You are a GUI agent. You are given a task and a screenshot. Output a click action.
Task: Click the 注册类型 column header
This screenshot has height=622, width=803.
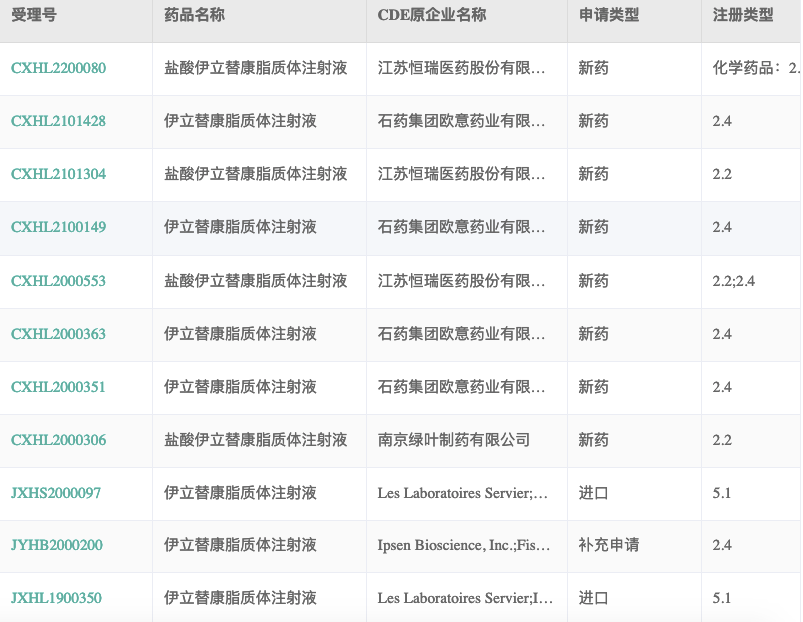[742, 17]
